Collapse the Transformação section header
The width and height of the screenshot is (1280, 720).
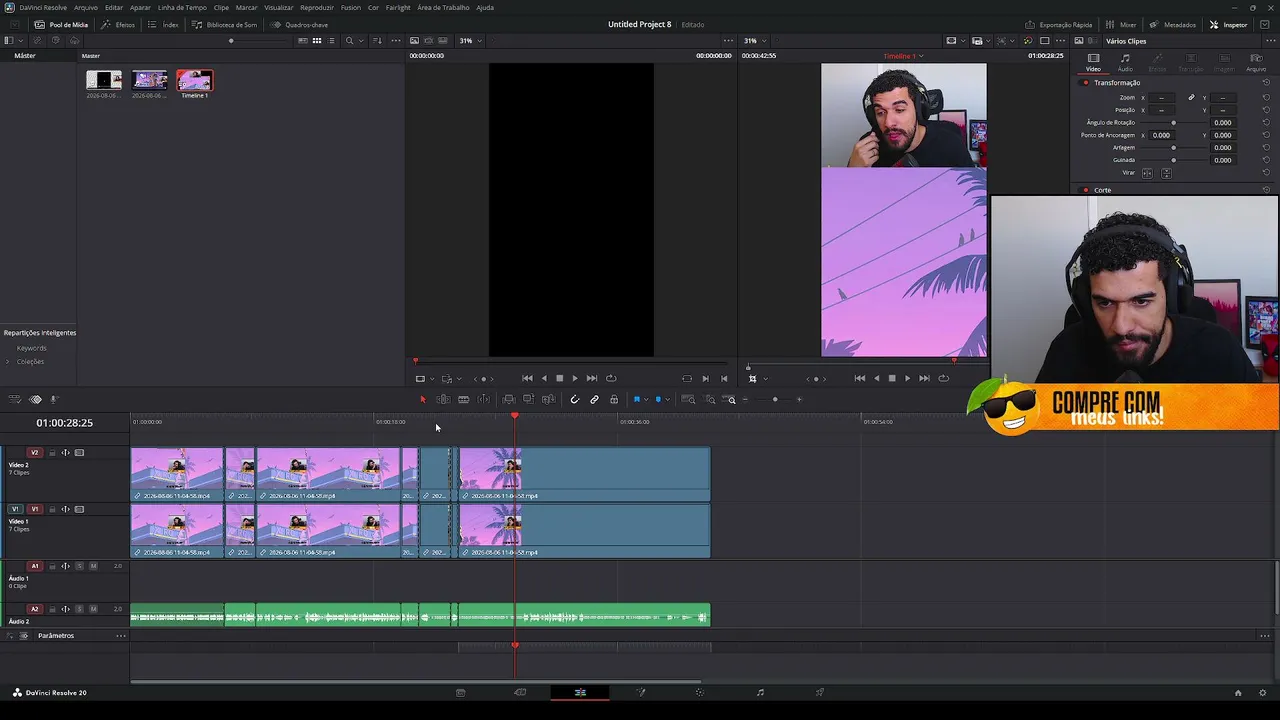coord(1117,83)
